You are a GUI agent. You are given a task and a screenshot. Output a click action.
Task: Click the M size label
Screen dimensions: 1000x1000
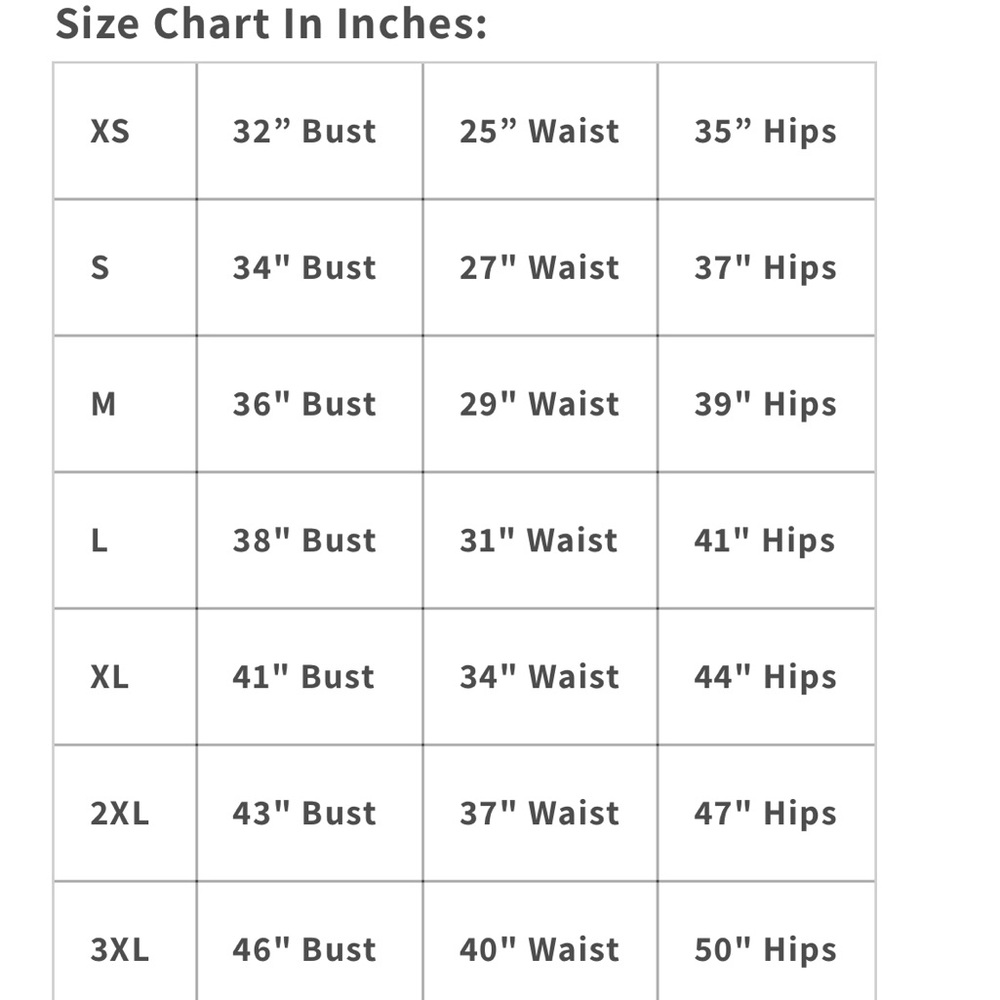pyautogui.click(x=103, y=404)
